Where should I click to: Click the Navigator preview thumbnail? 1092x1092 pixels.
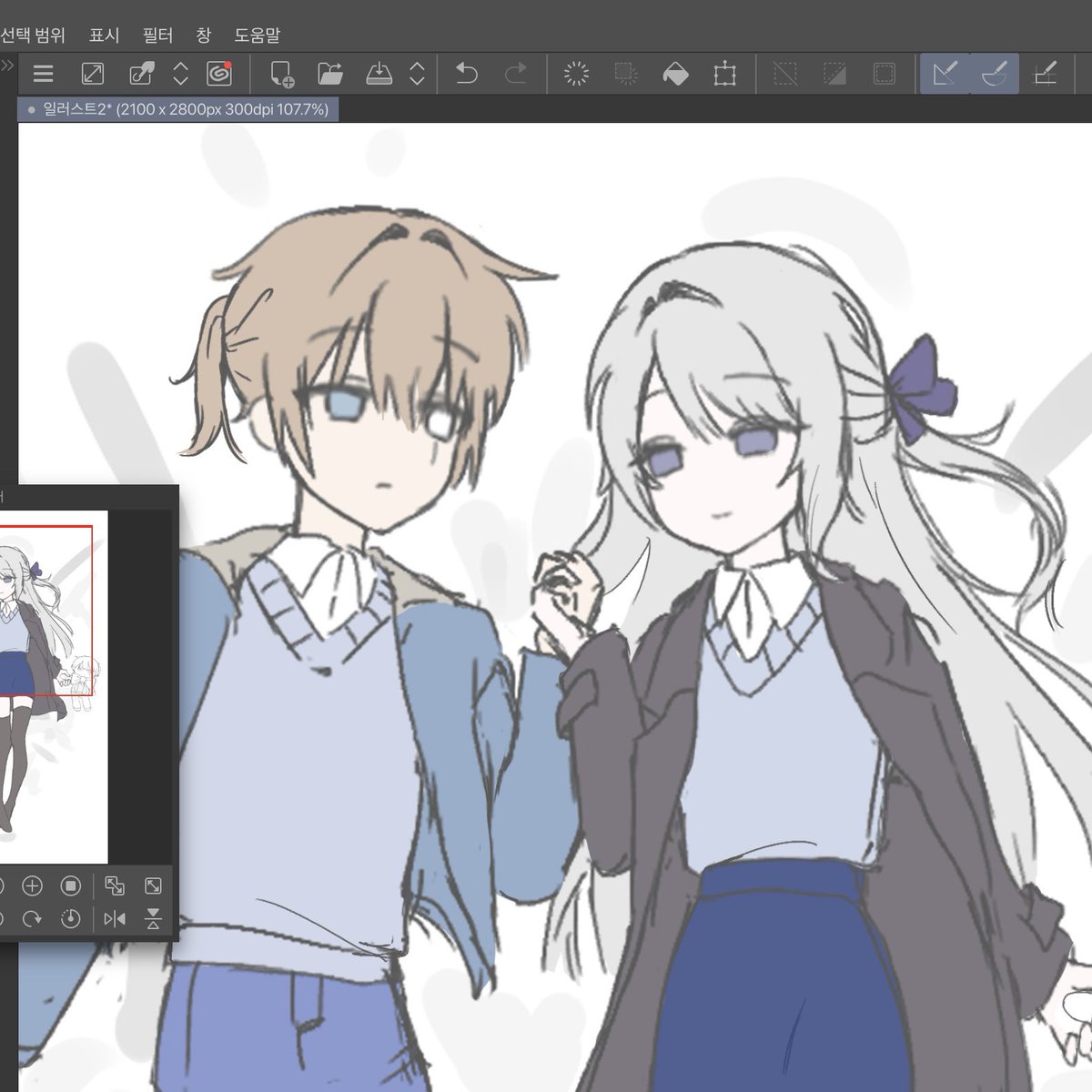coord(54,687)
